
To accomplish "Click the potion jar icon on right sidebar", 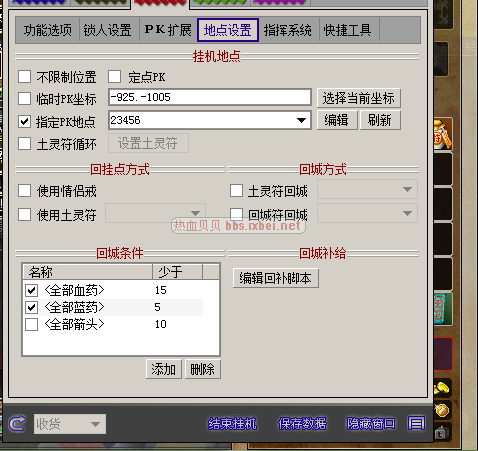I will 443,135.
